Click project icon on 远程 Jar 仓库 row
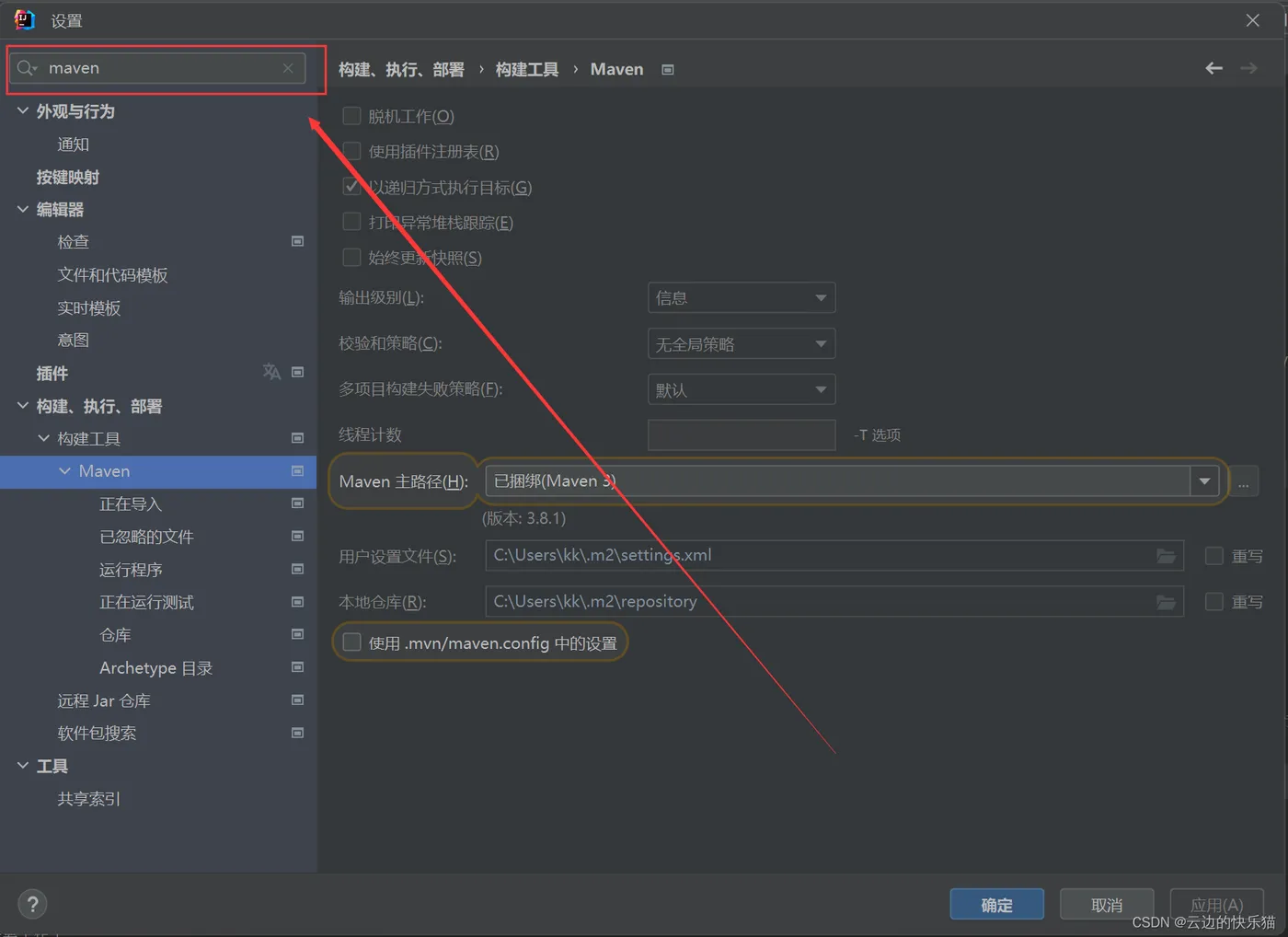Screen dimensions: 1288x937 [297, 700]
